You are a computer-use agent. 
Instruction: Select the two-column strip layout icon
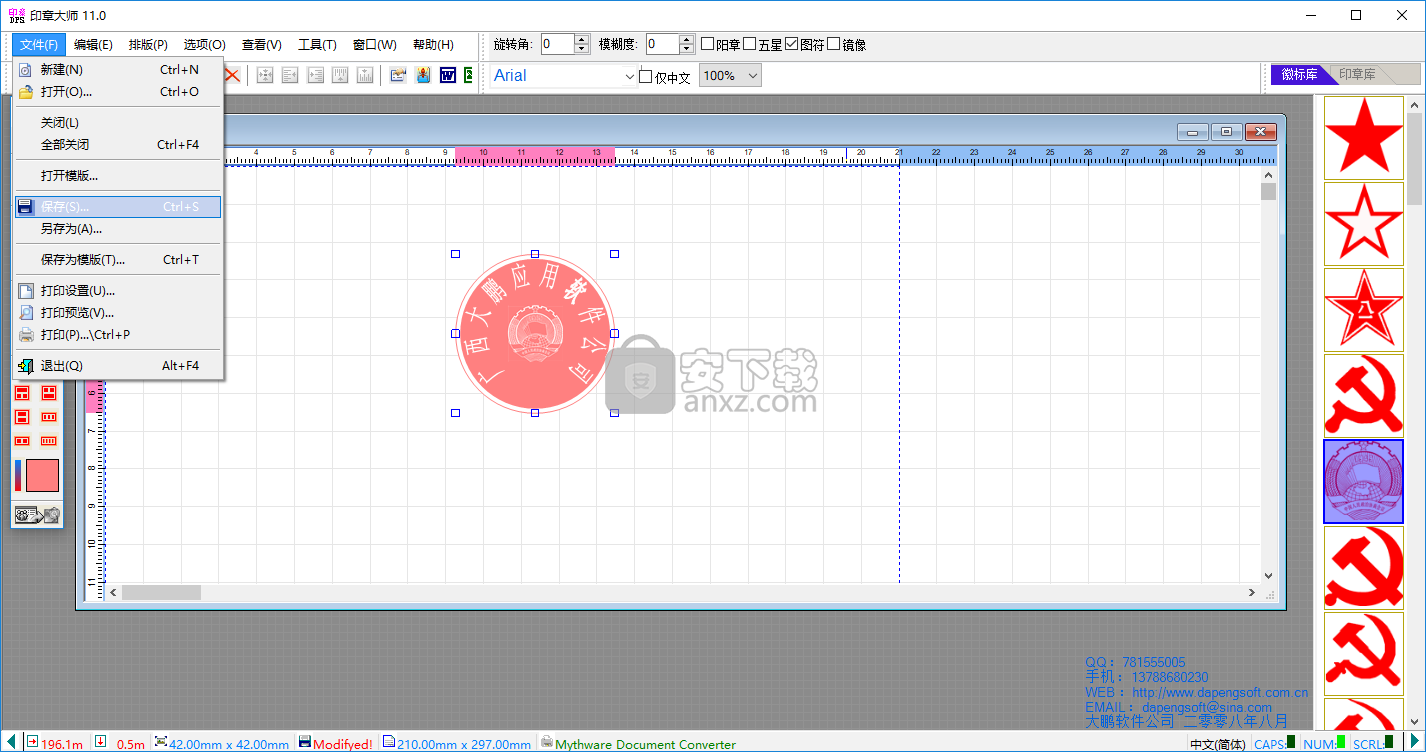tap(22, 441)
